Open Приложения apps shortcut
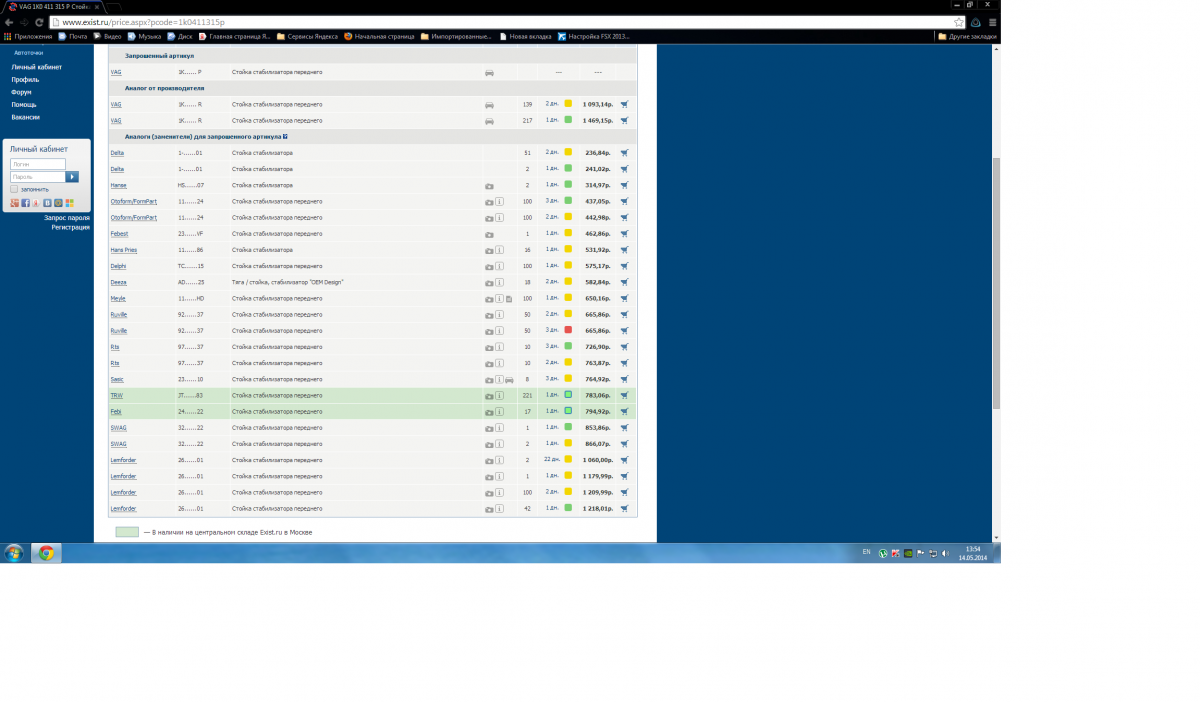Viewport: 1200px width, 702px height. pos(28,36)
